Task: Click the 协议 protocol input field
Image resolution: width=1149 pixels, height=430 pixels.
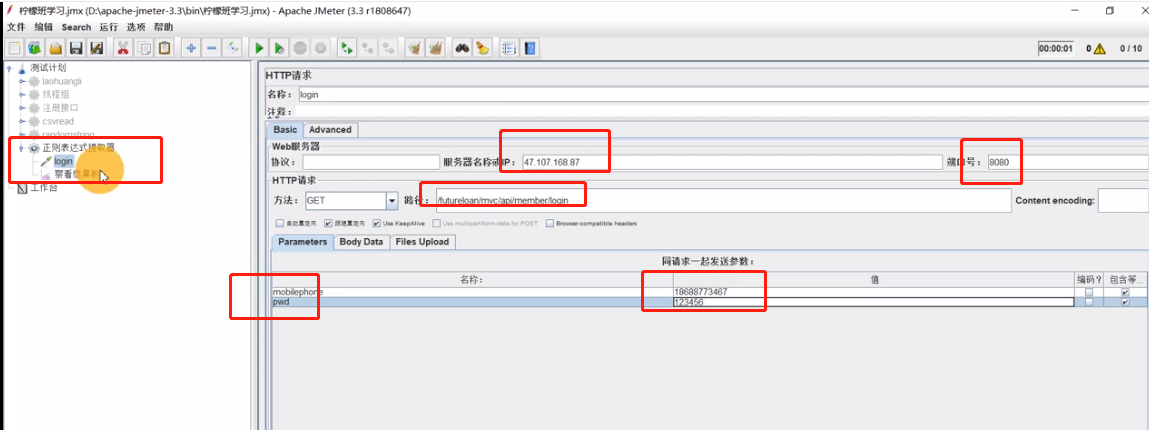Action: coord(370,162)
